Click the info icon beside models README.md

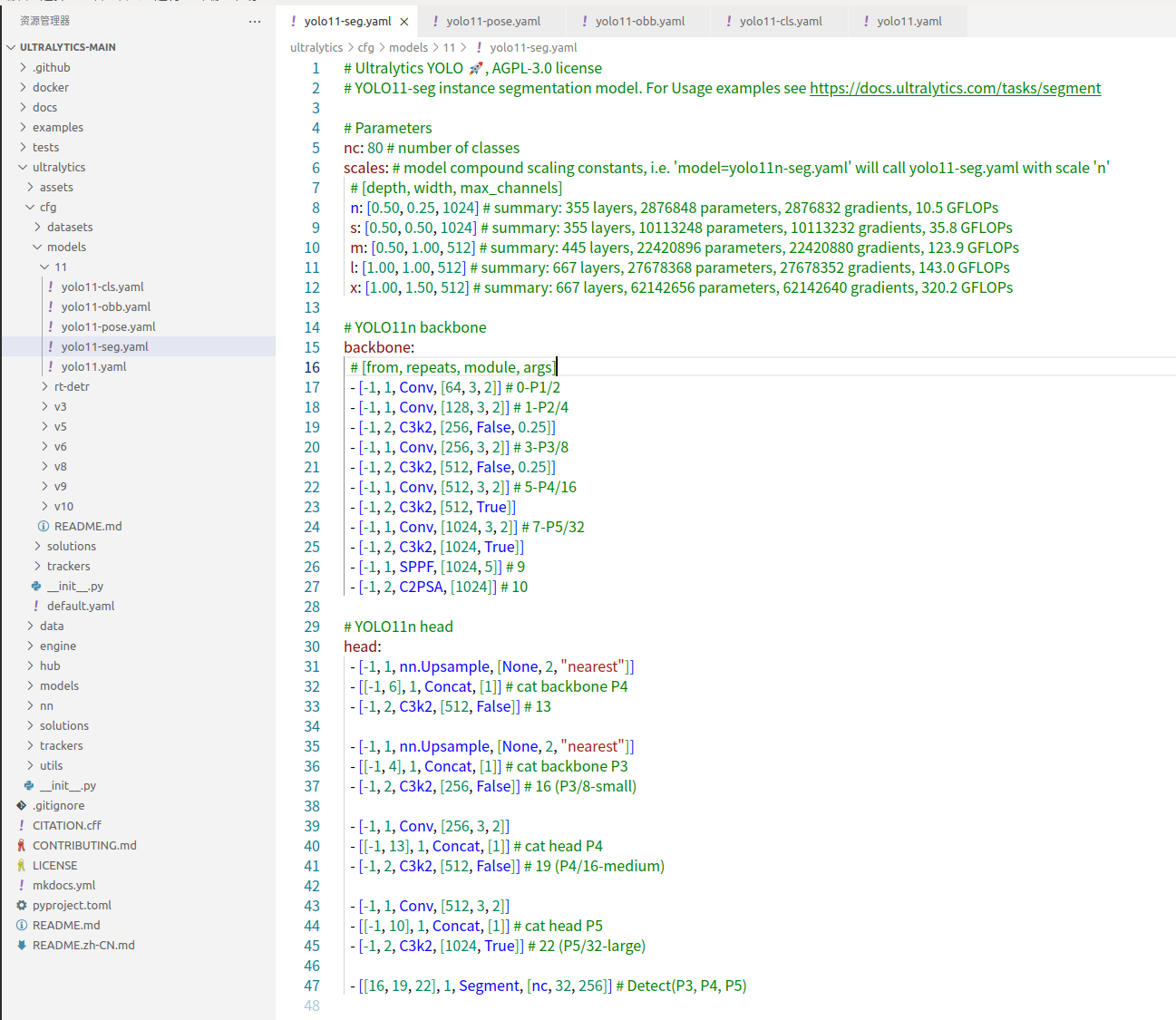(x=44, y=526)
